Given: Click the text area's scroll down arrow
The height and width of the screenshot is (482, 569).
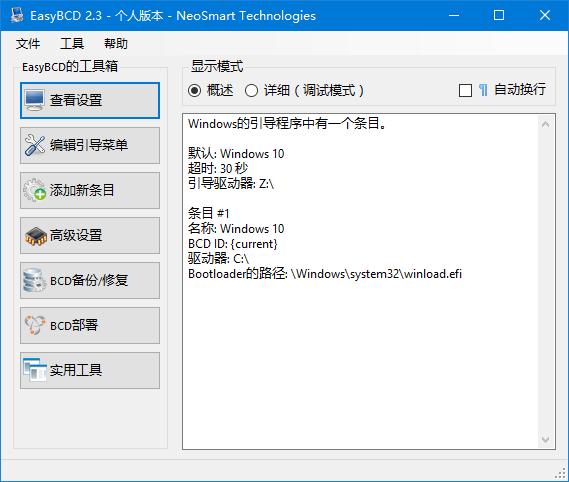Looking at the screenshot, I should (545, 440).
